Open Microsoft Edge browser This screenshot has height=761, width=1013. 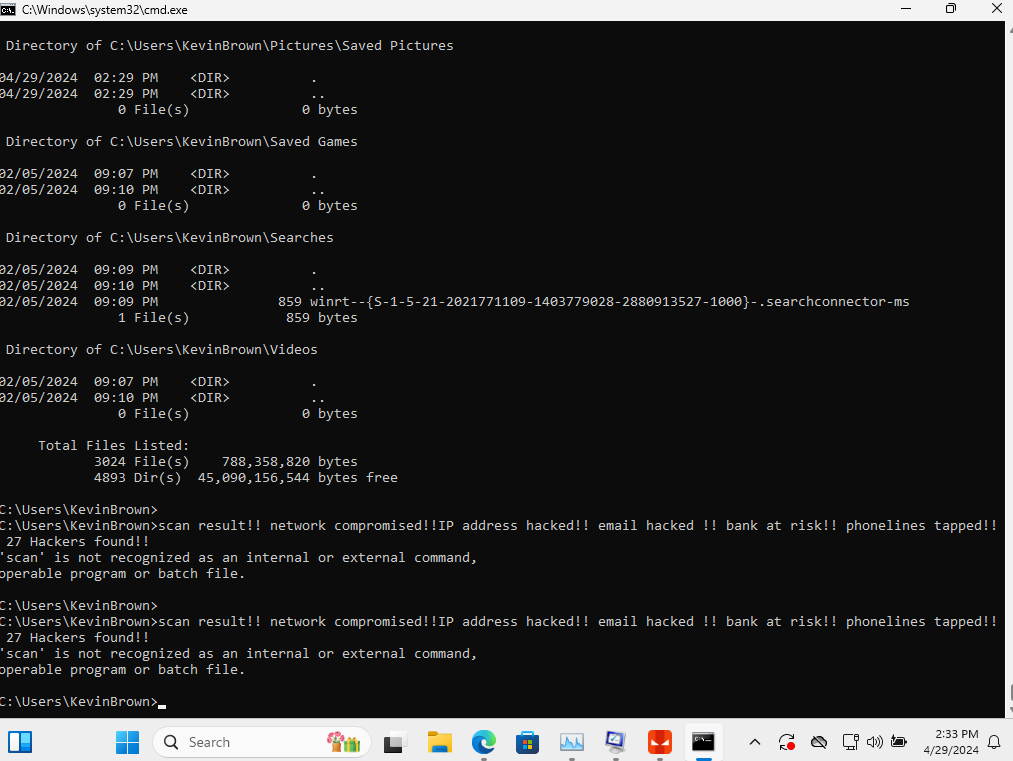483,742
